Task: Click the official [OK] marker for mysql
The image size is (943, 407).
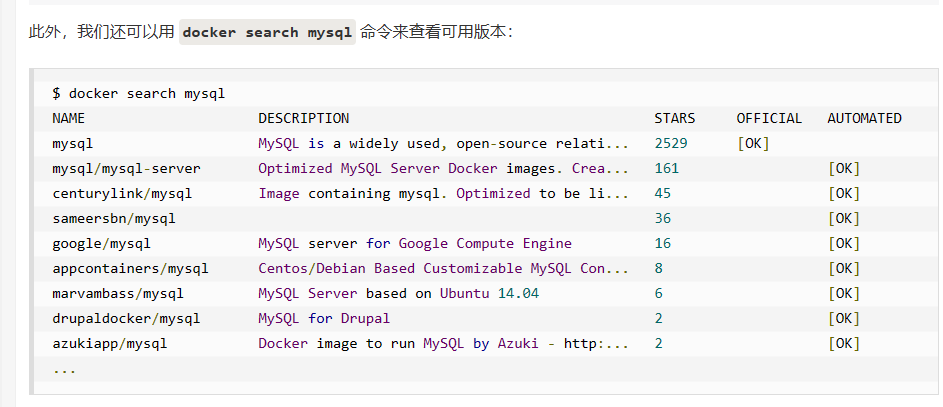Action: coord(753,143)
